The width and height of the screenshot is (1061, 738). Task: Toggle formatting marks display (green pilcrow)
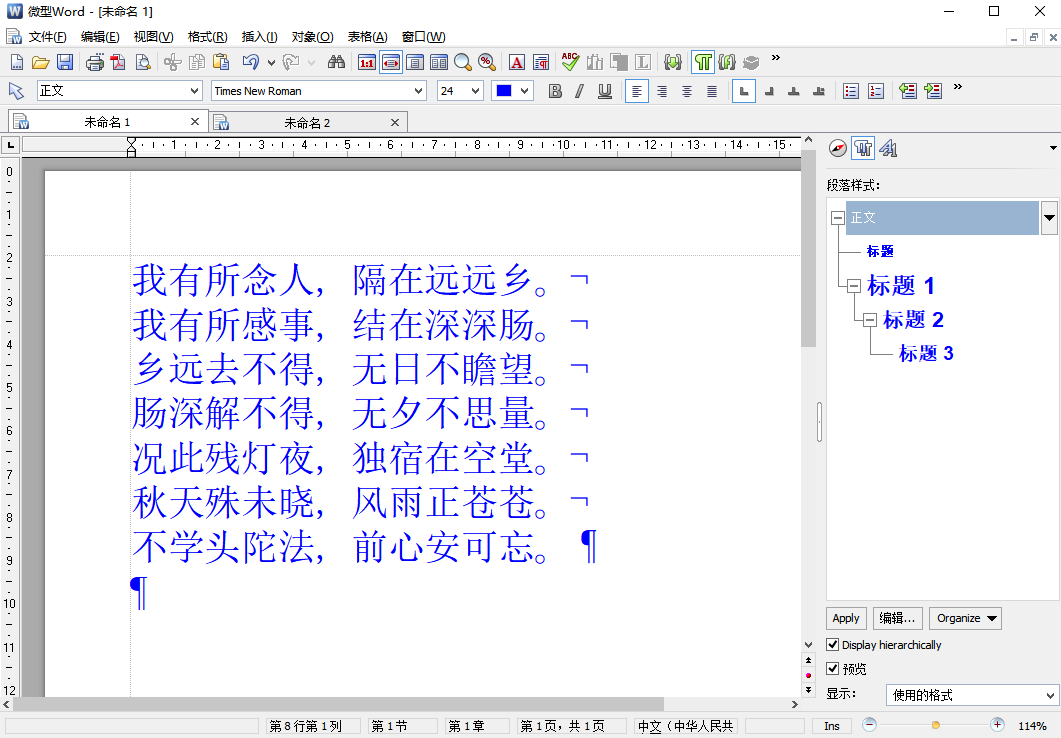point(703,63)
